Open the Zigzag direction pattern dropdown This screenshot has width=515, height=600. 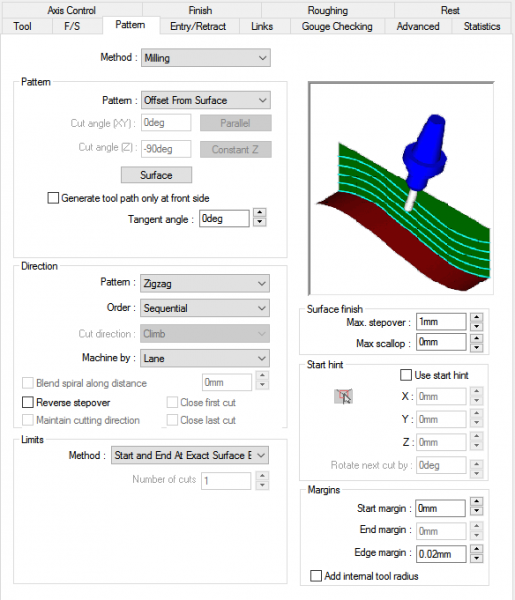205,284
